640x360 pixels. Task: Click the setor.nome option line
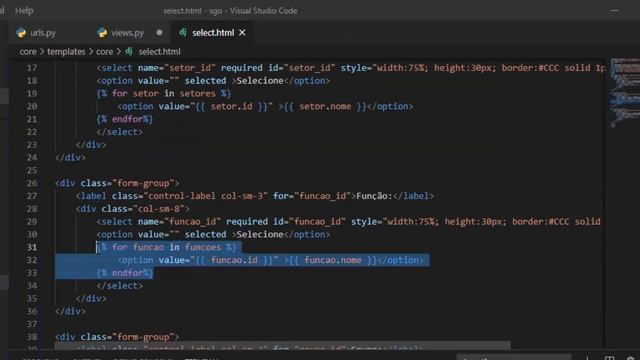(x=265, y=106)
